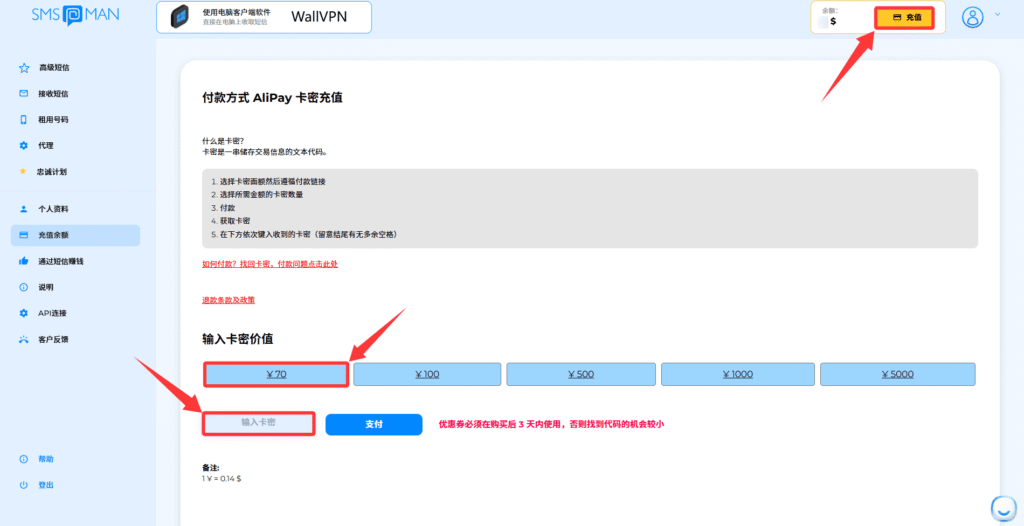Click the user profile avatar icon
Viewport: 1024px width, 526px height.
[972, 17]
